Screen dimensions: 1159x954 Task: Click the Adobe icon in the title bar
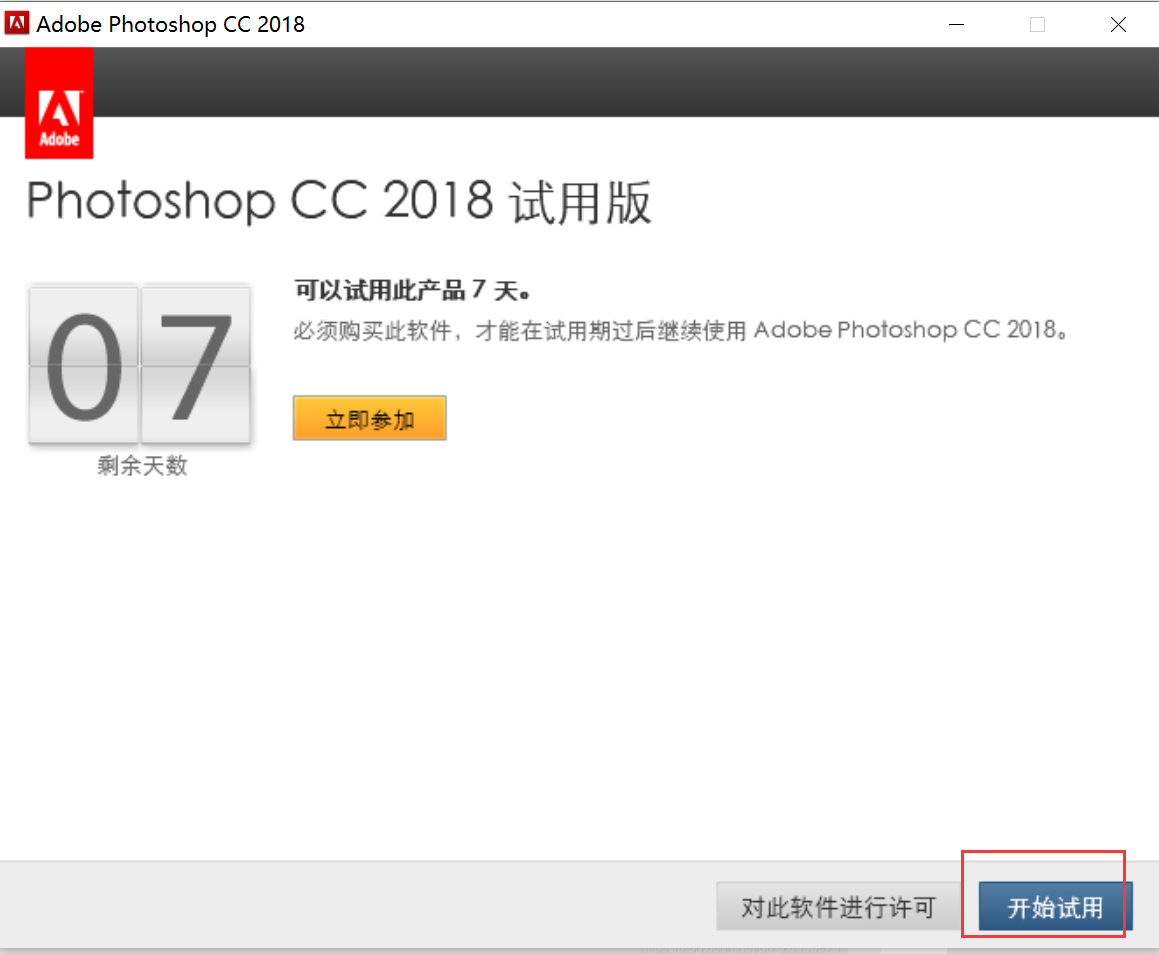click(16, 22)
